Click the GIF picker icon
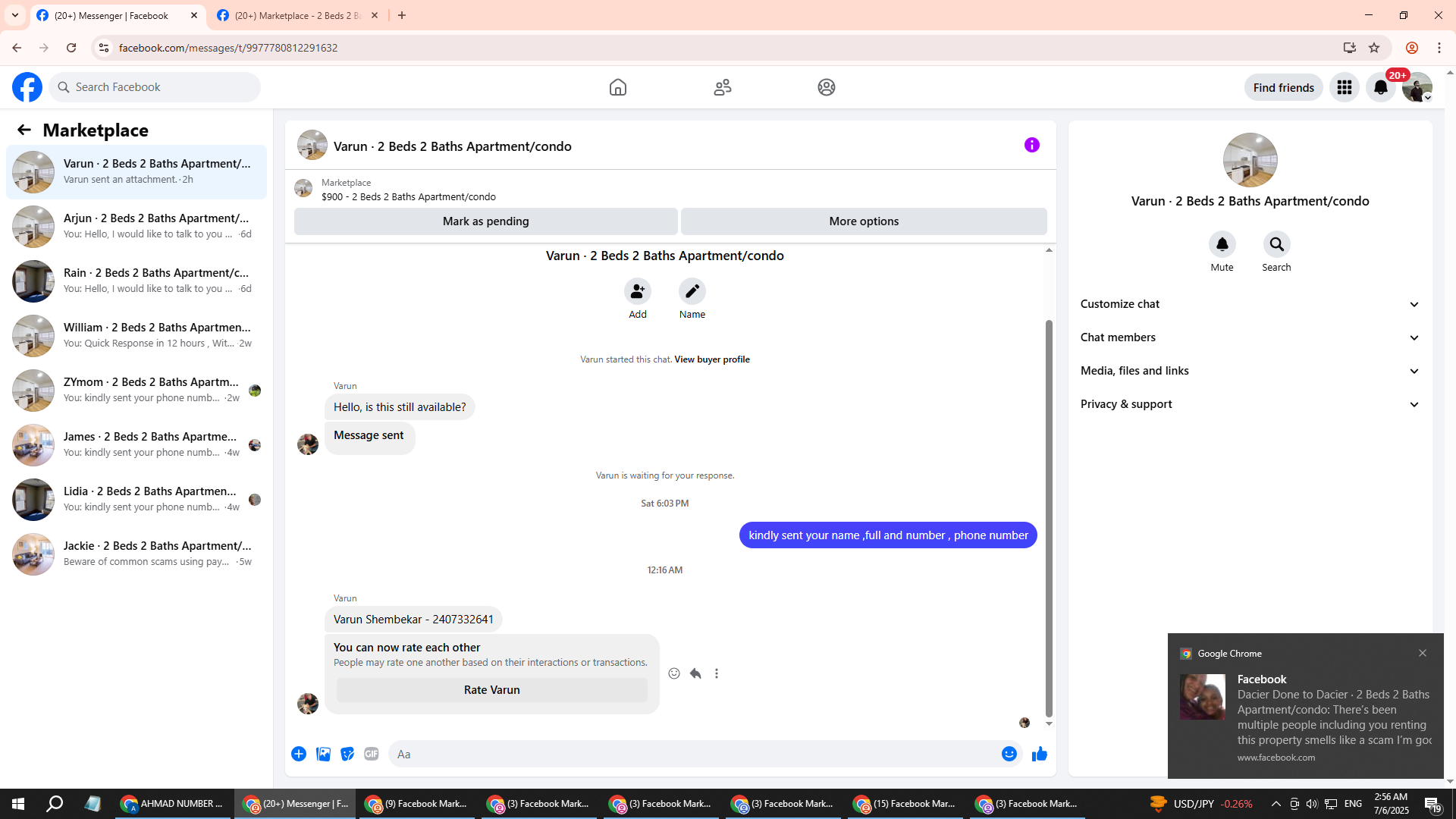Image resolution: width=1456 pixels, height=819 pixels. 371,754
